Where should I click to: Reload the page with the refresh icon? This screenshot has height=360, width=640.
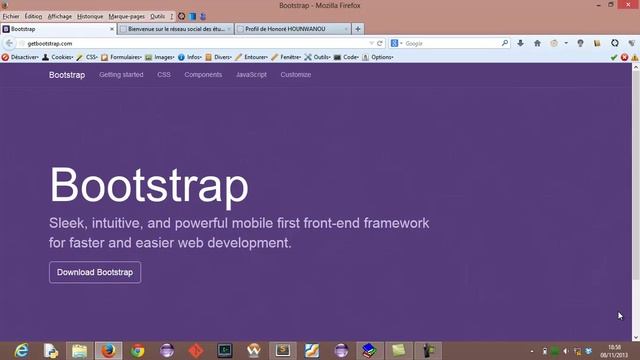coord(380,43)
